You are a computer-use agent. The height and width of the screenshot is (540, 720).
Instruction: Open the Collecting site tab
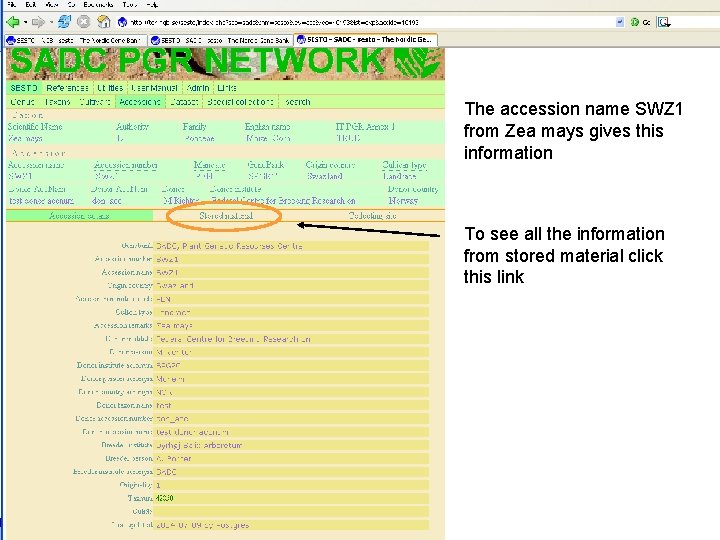click(372, 216)
